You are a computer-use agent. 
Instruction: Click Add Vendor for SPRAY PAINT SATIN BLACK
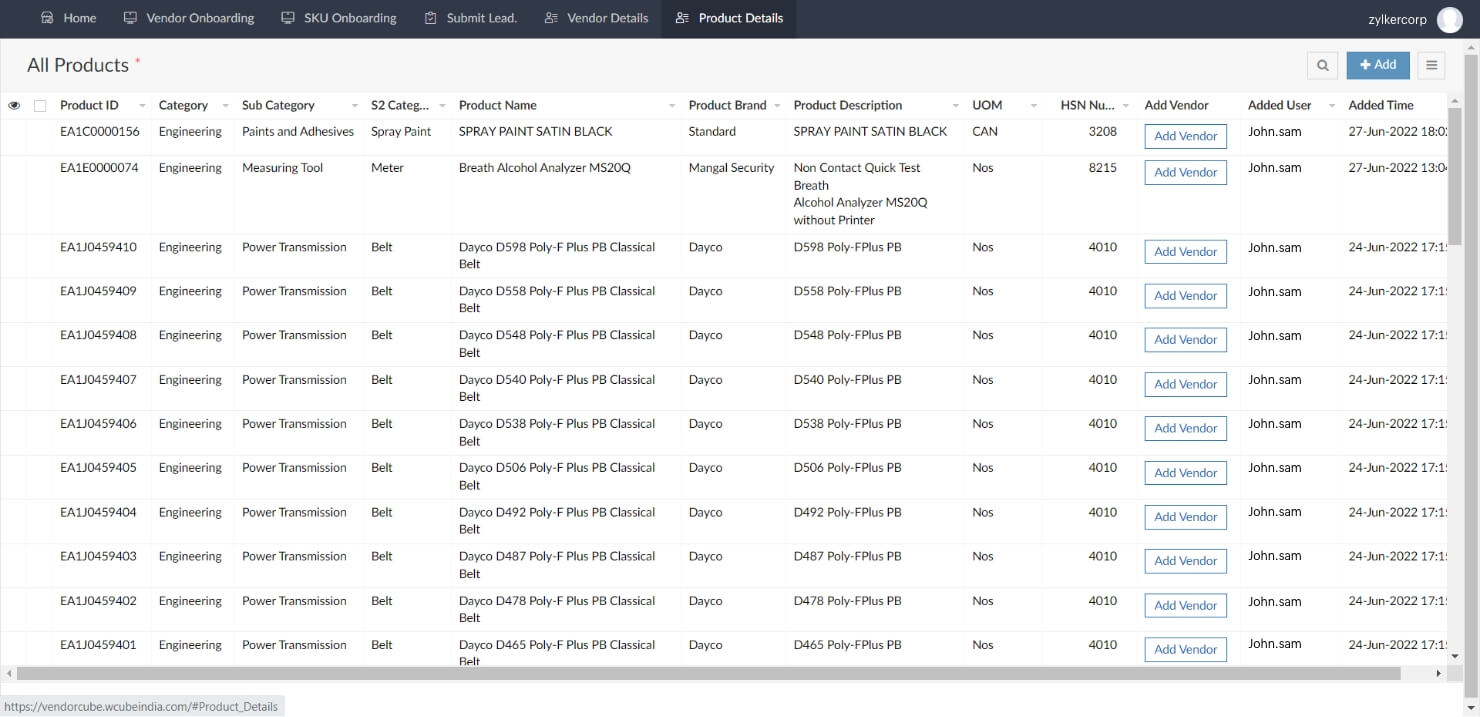[x=1185, y=136]
